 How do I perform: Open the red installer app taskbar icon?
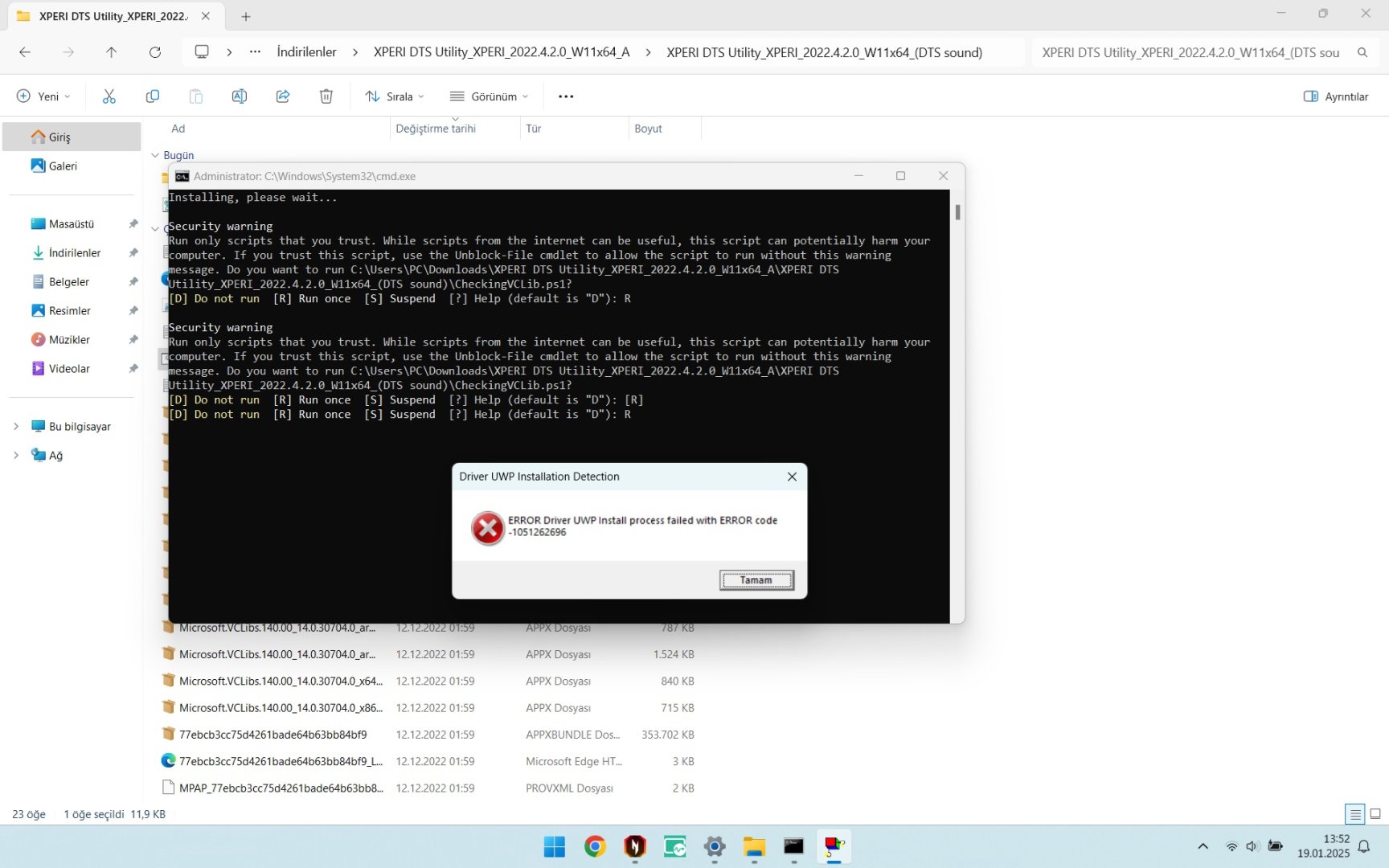pyautogui.click(x=834, y=846)
